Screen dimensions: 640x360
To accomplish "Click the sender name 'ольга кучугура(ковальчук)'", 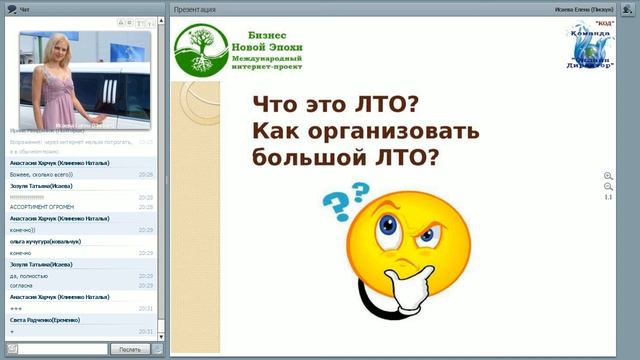I will [x=45, y=242].
